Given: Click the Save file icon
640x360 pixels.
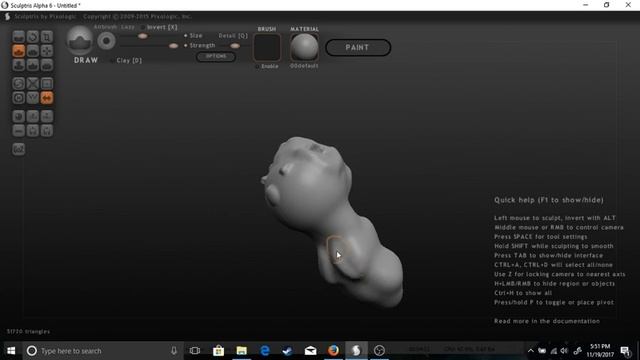Looking at the screenshot, I should [x=47, y=131].
